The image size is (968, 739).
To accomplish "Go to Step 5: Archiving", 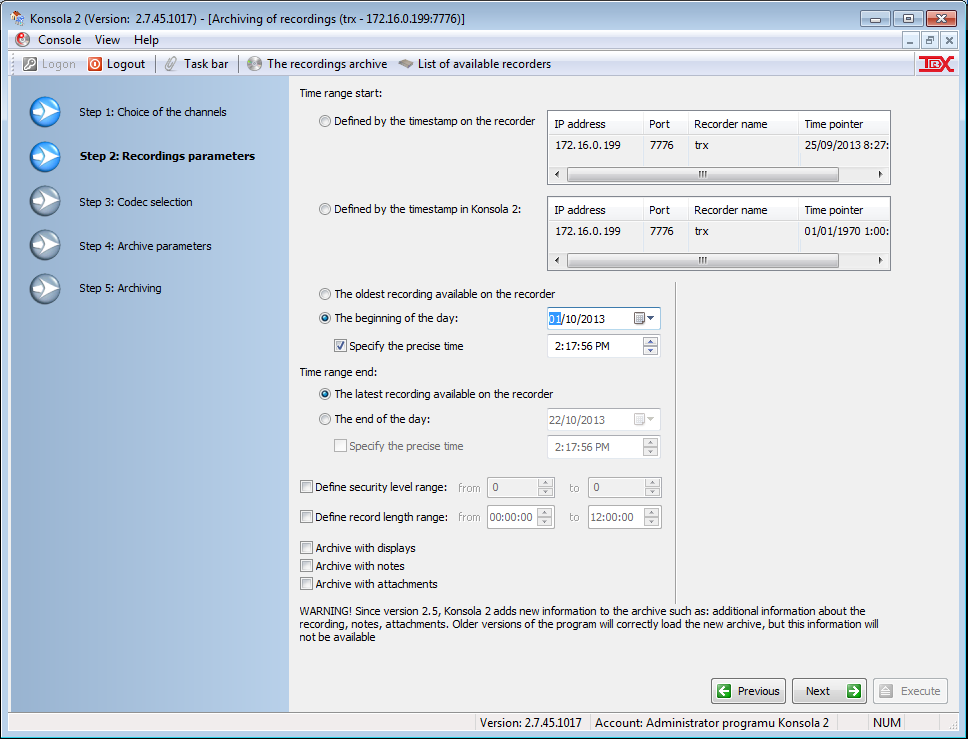I will click(120, 288).
